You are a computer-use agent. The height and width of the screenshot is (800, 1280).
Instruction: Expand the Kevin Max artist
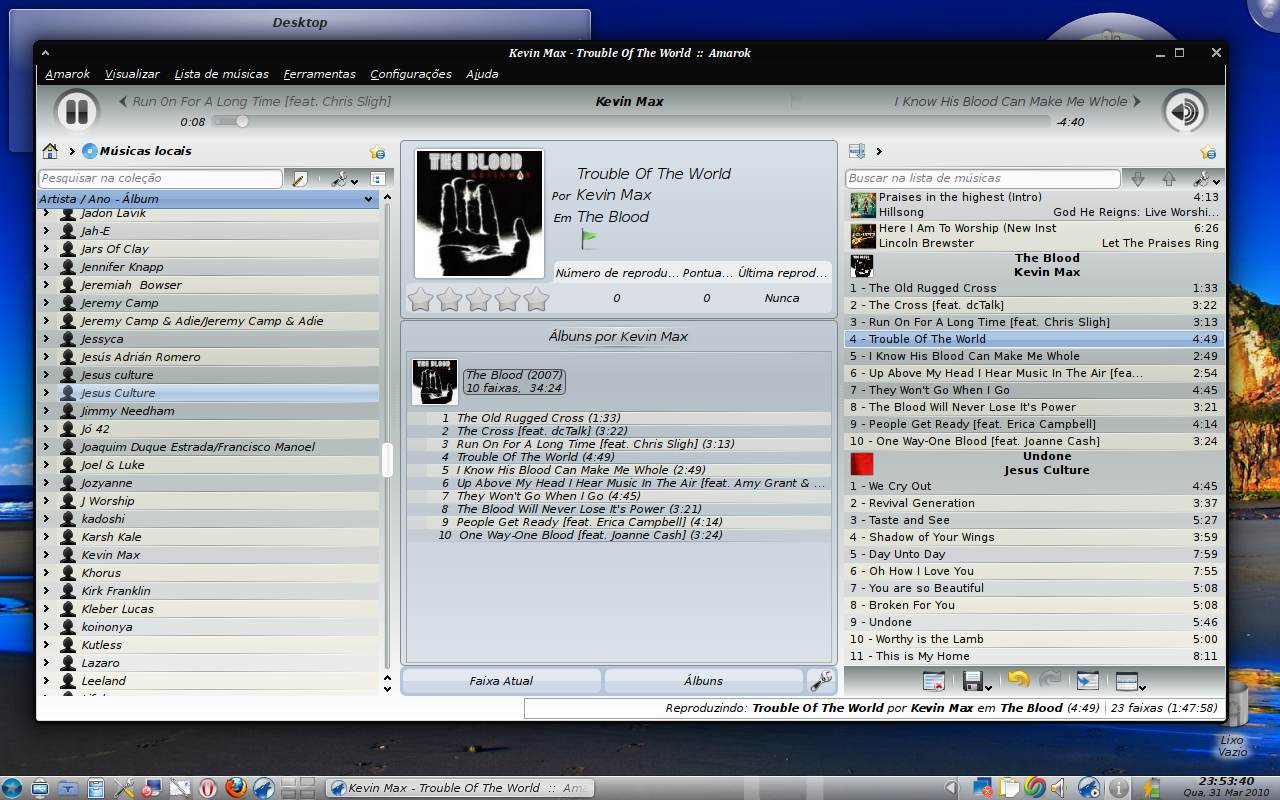[x=46, y=555]
